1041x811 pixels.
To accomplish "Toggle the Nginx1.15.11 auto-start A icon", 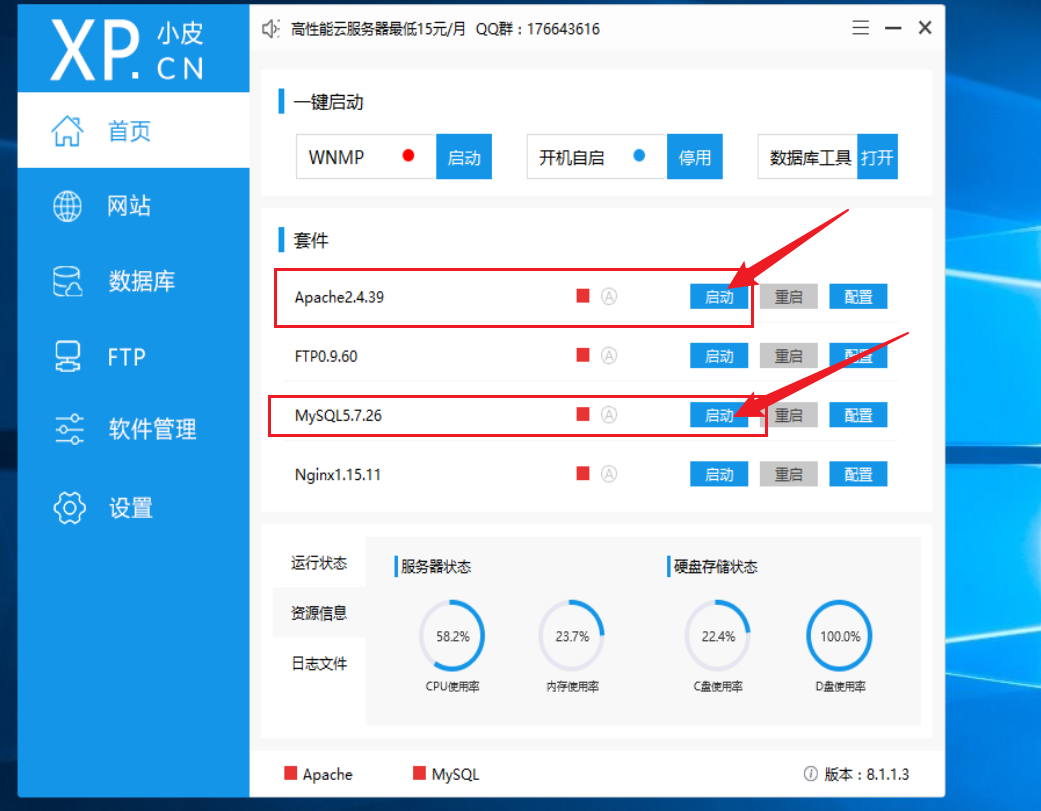I will click(609, 474).
